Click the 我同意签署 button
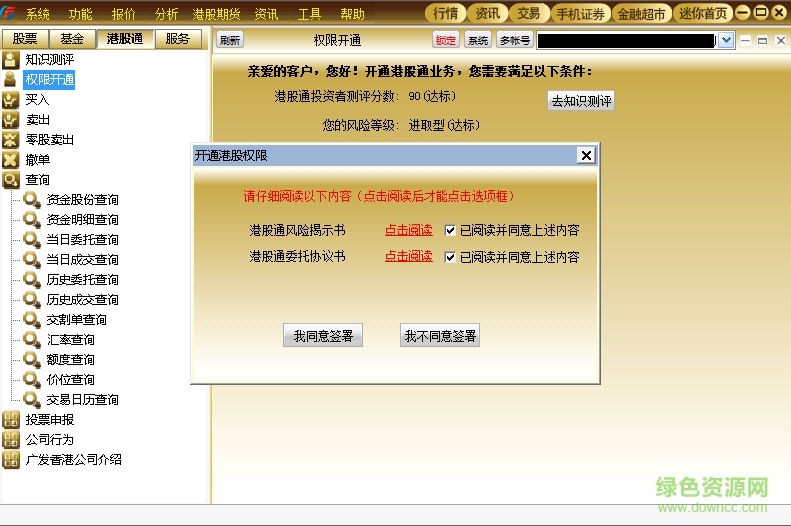This screenshot has width=791, height=526. point(323,336)
